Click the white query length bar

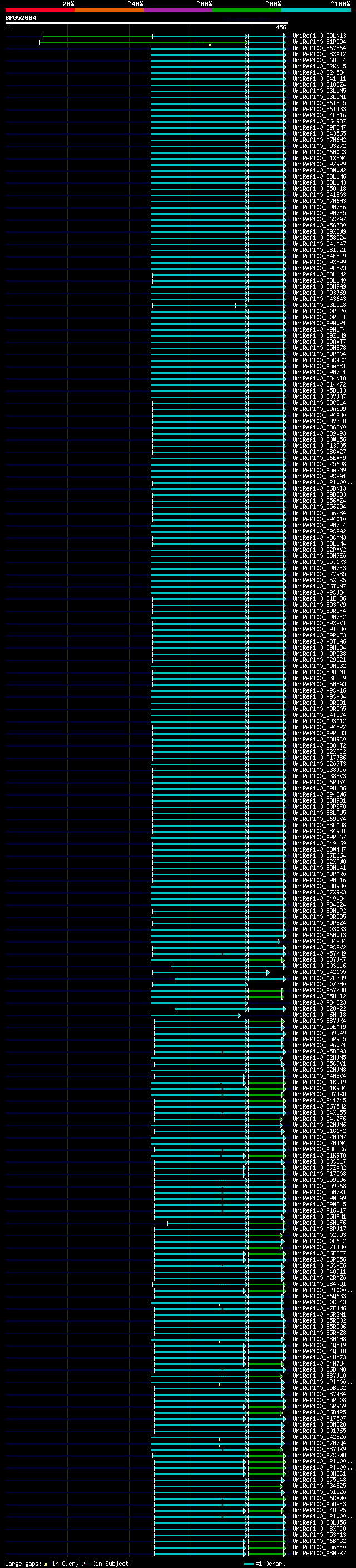pos(146,23)
